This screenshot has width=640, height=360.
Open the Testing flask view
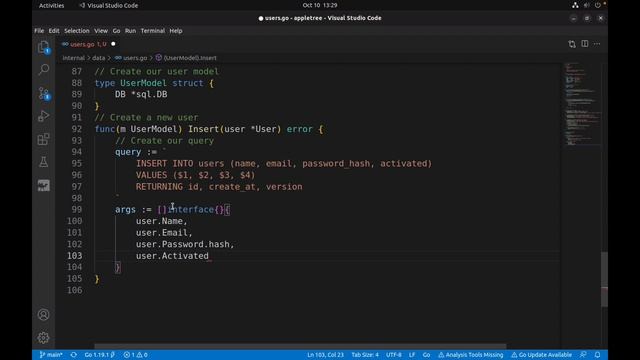click(44, 162)
